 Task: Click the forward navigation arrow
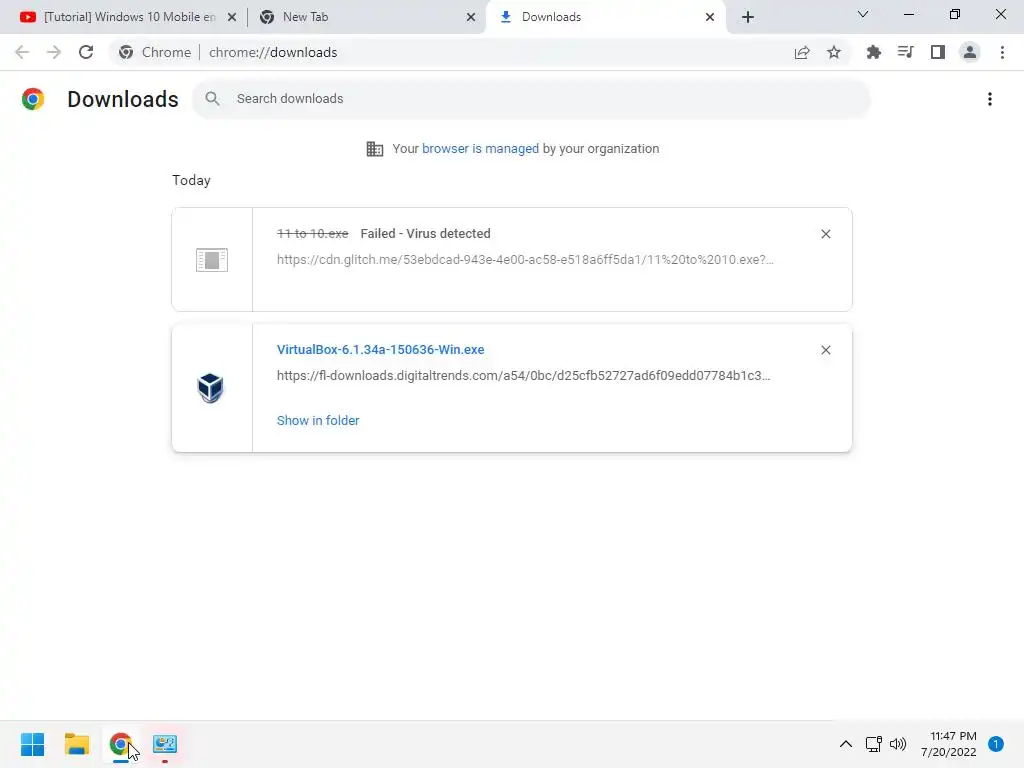pos(54,52)
